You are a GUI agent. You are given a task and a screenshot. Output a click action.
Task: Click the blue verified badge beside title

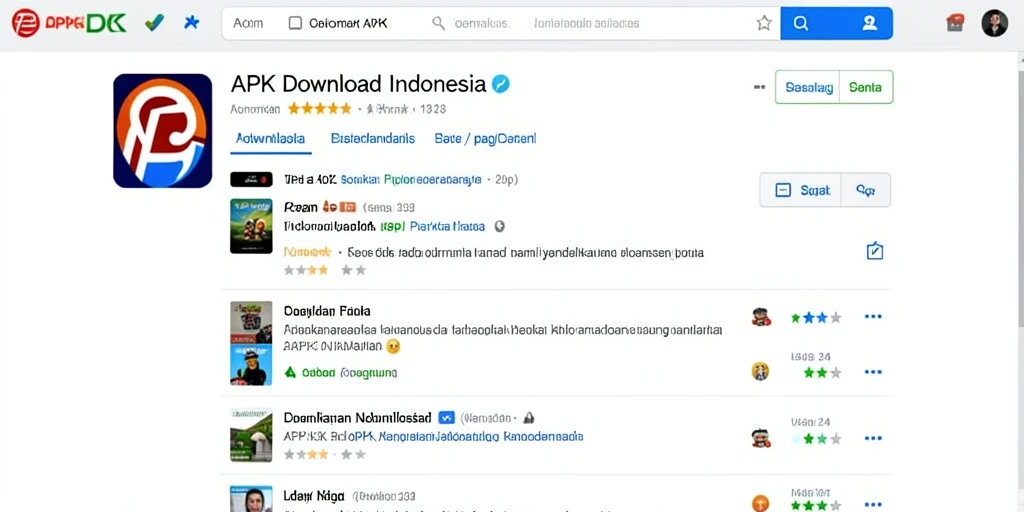[x=500, y=84]
